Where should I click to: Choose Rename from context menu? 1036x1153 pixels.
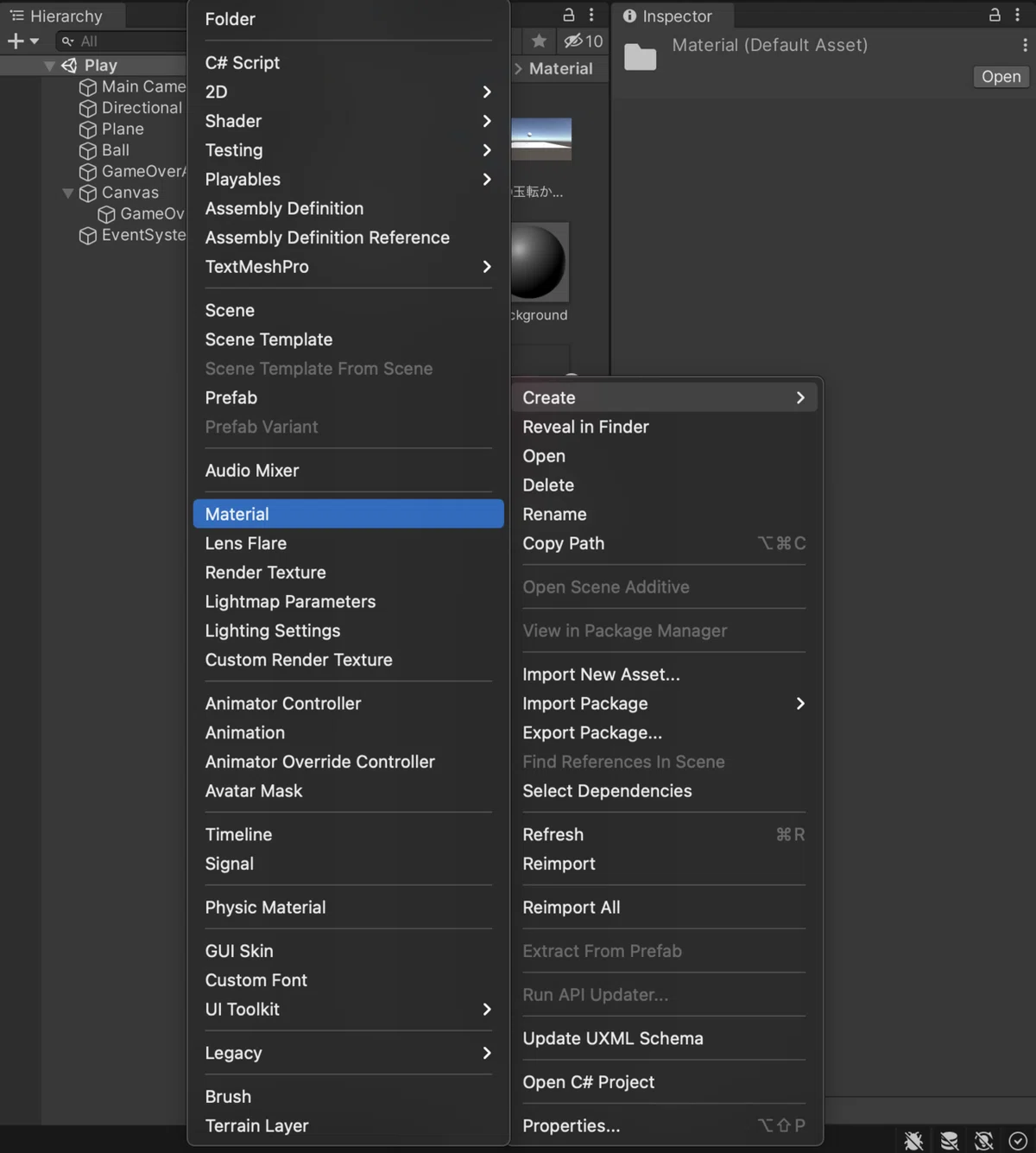click(x=665, y=515)
